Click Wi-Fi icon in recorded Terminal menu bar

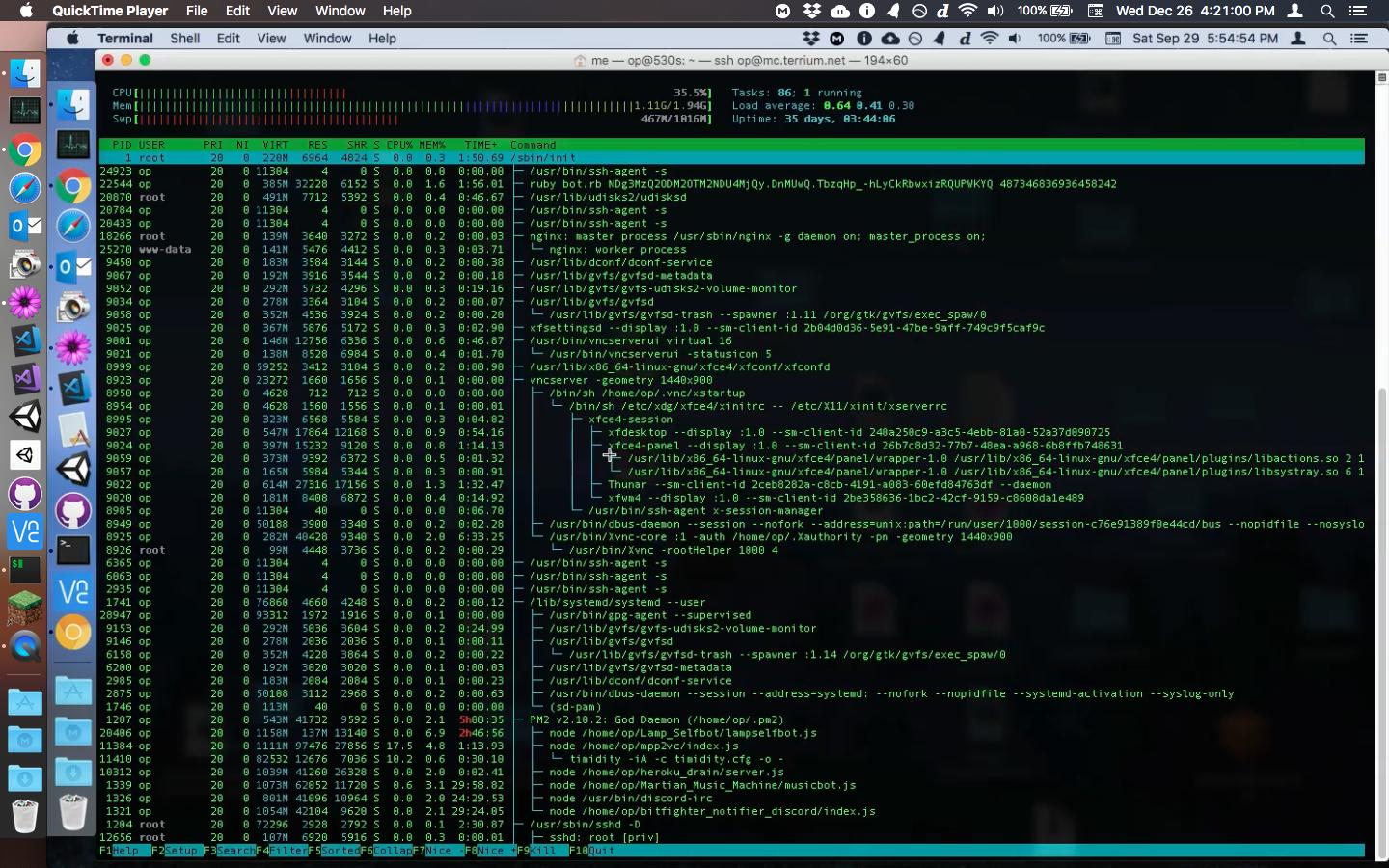click(x=989, y=39)
